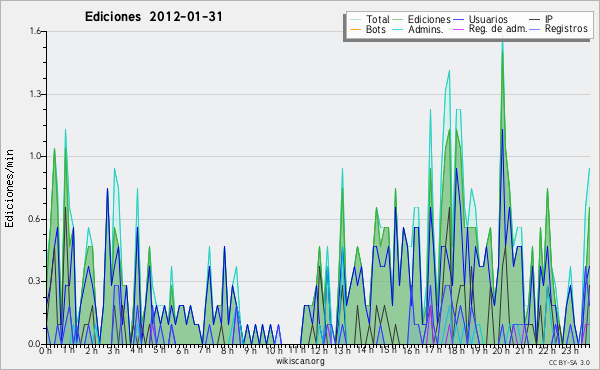The height and width of the screenshot is (370, 600).
Task: Select the Usuarios legend label
Action: (x=488, y=19)
